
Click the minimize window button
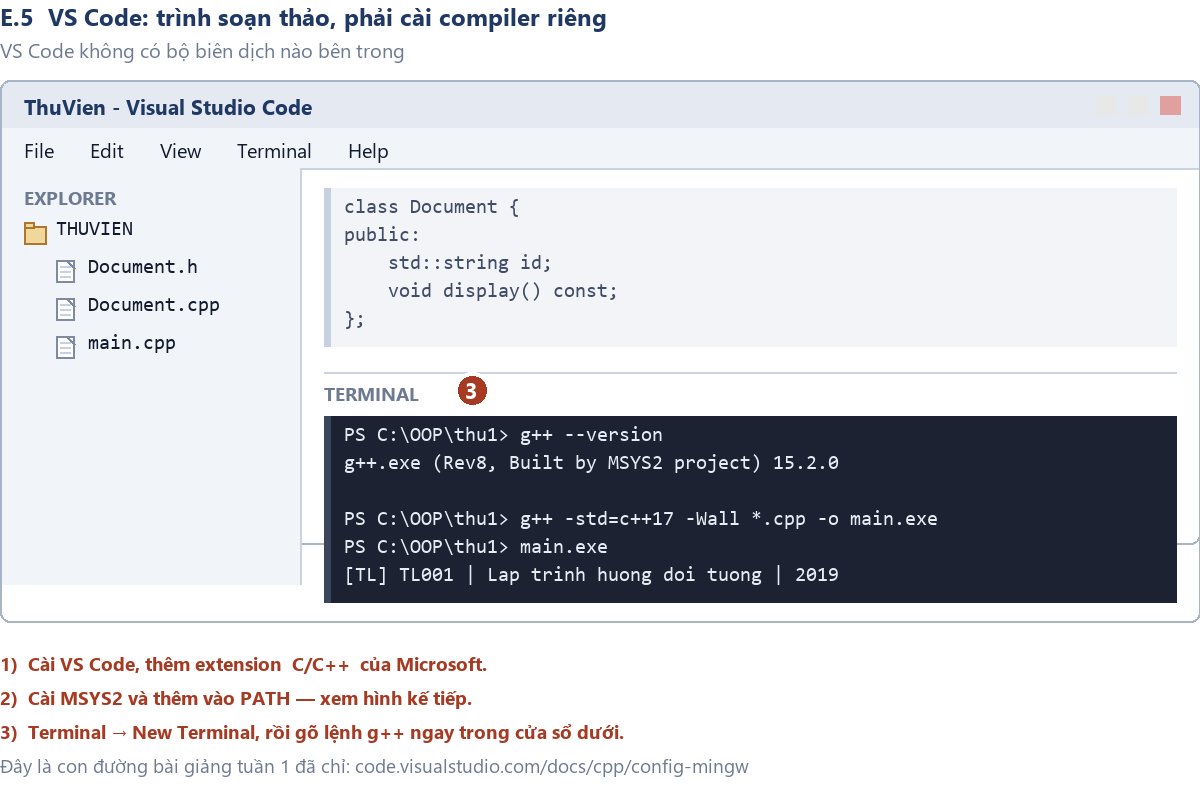pos(1106,106)
